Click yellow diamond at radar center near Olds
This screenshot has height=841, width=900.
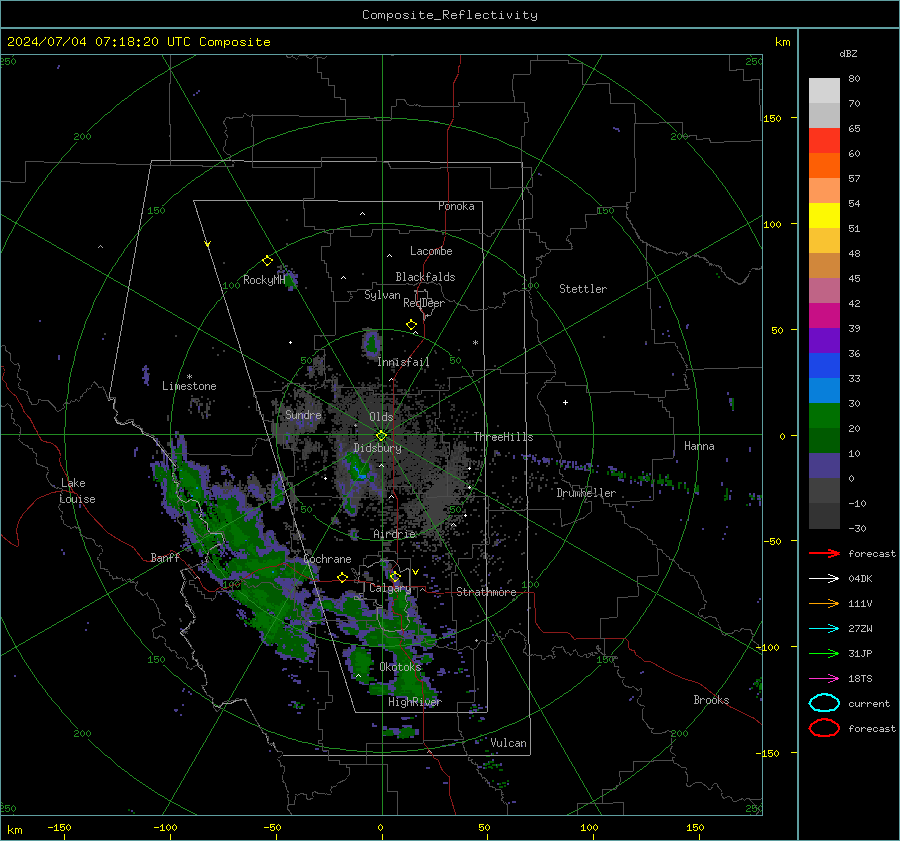click(381, 436)
